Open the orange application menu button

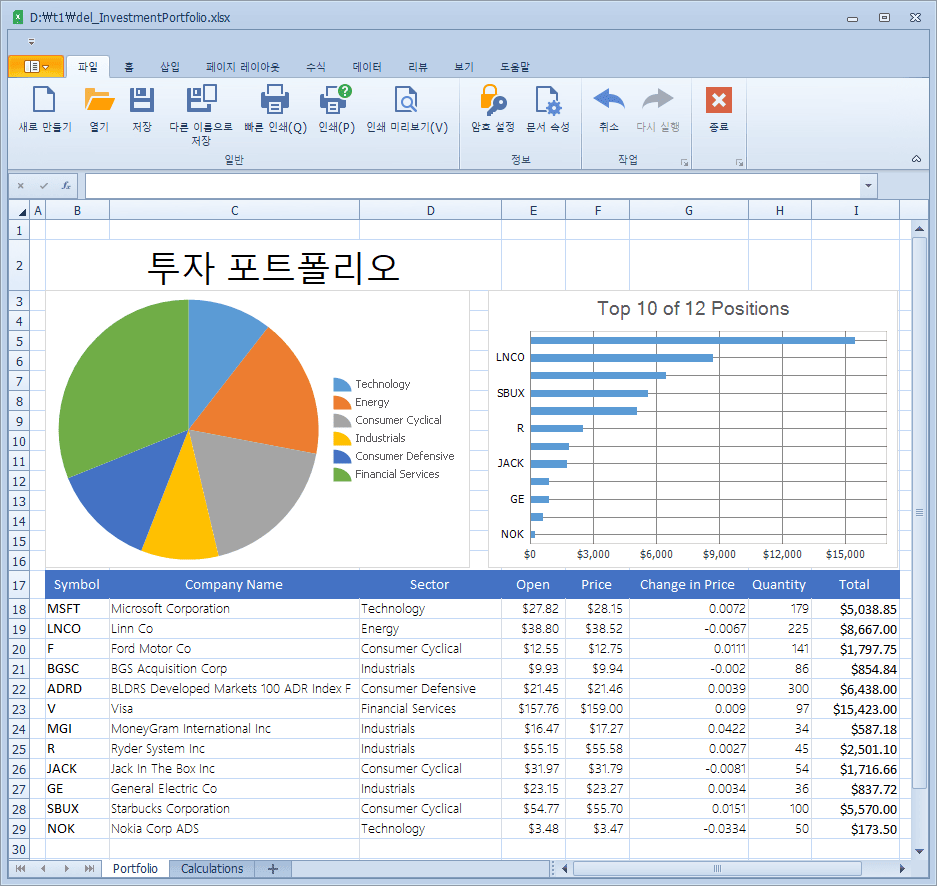click(x=36, y=66)
